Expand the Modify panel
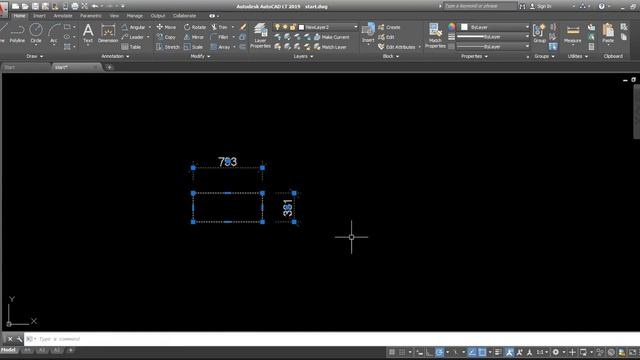This screenshot has height=360, width=640. [200, 56]
